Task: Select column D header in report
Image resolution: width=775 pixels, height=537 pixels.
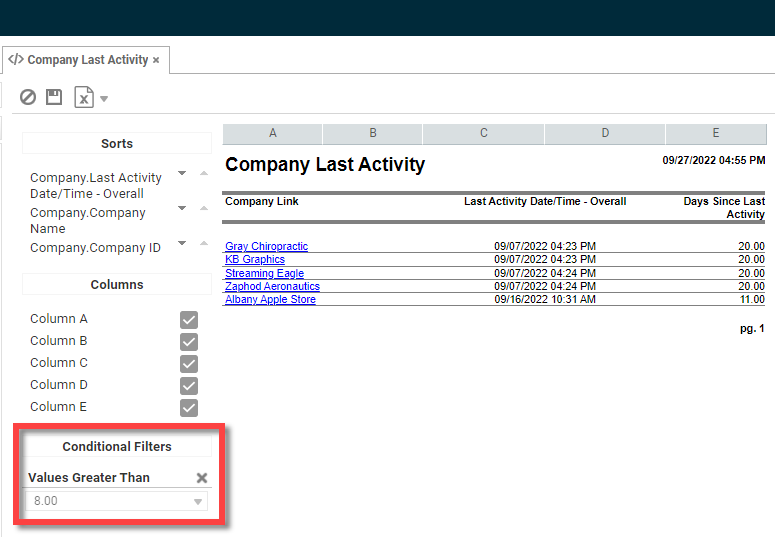Action: click(x=605, y=134)
